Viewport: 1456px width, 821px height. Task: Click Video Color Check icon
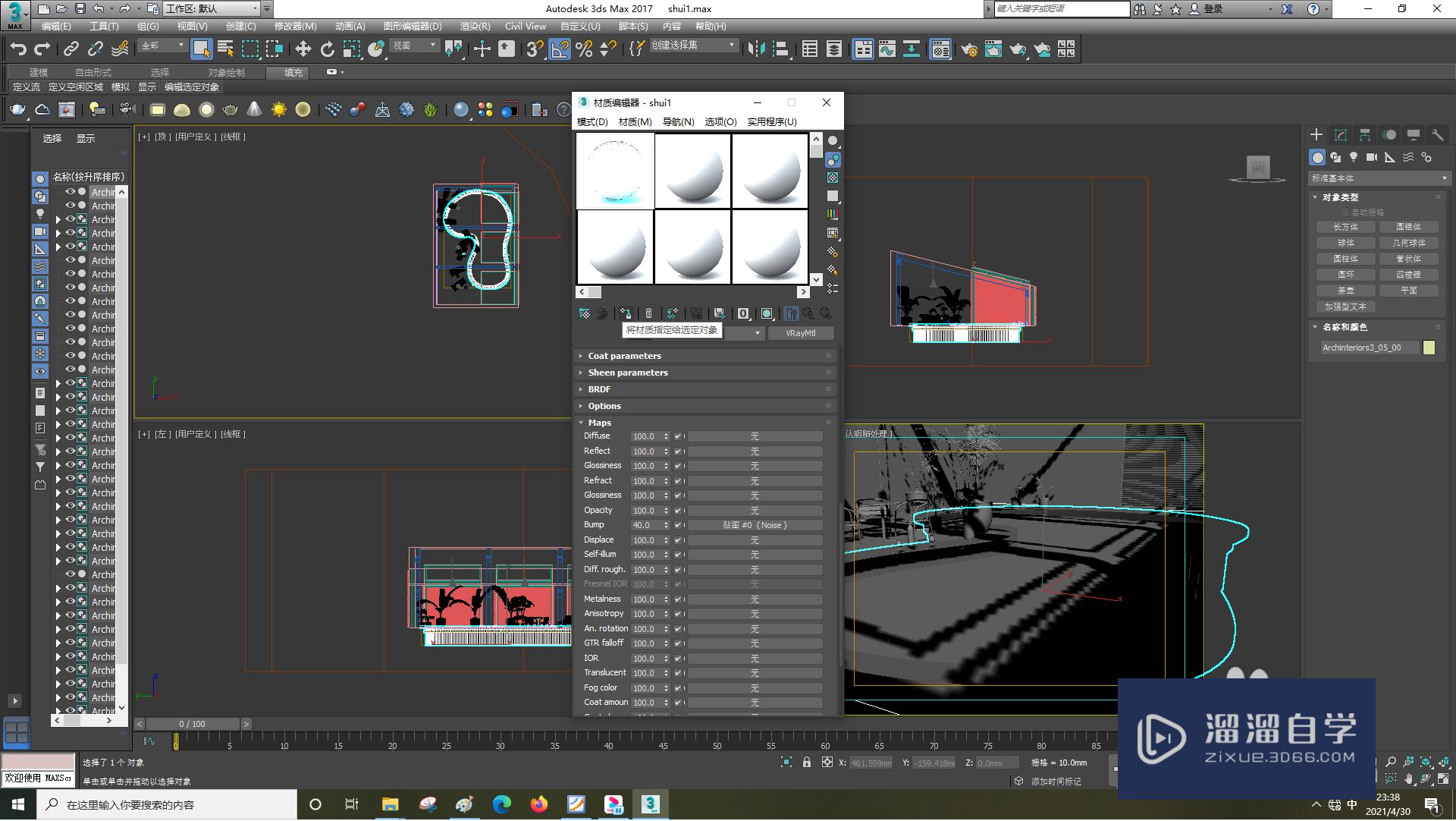(833, 215)
